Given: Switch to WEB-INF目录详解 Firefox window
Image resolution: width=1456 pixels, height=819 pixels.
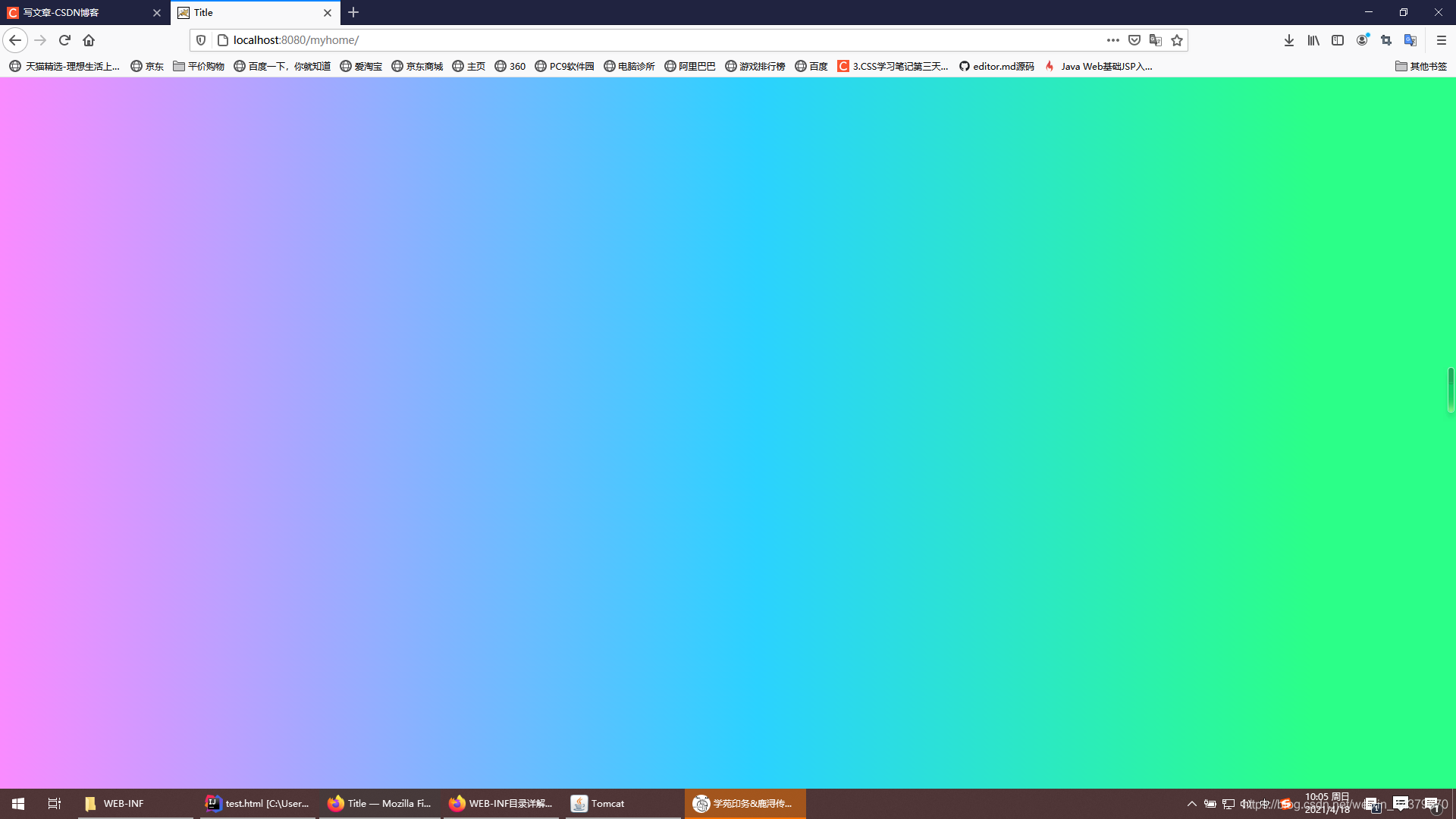Looking at the screenshot, I should 501,804.
